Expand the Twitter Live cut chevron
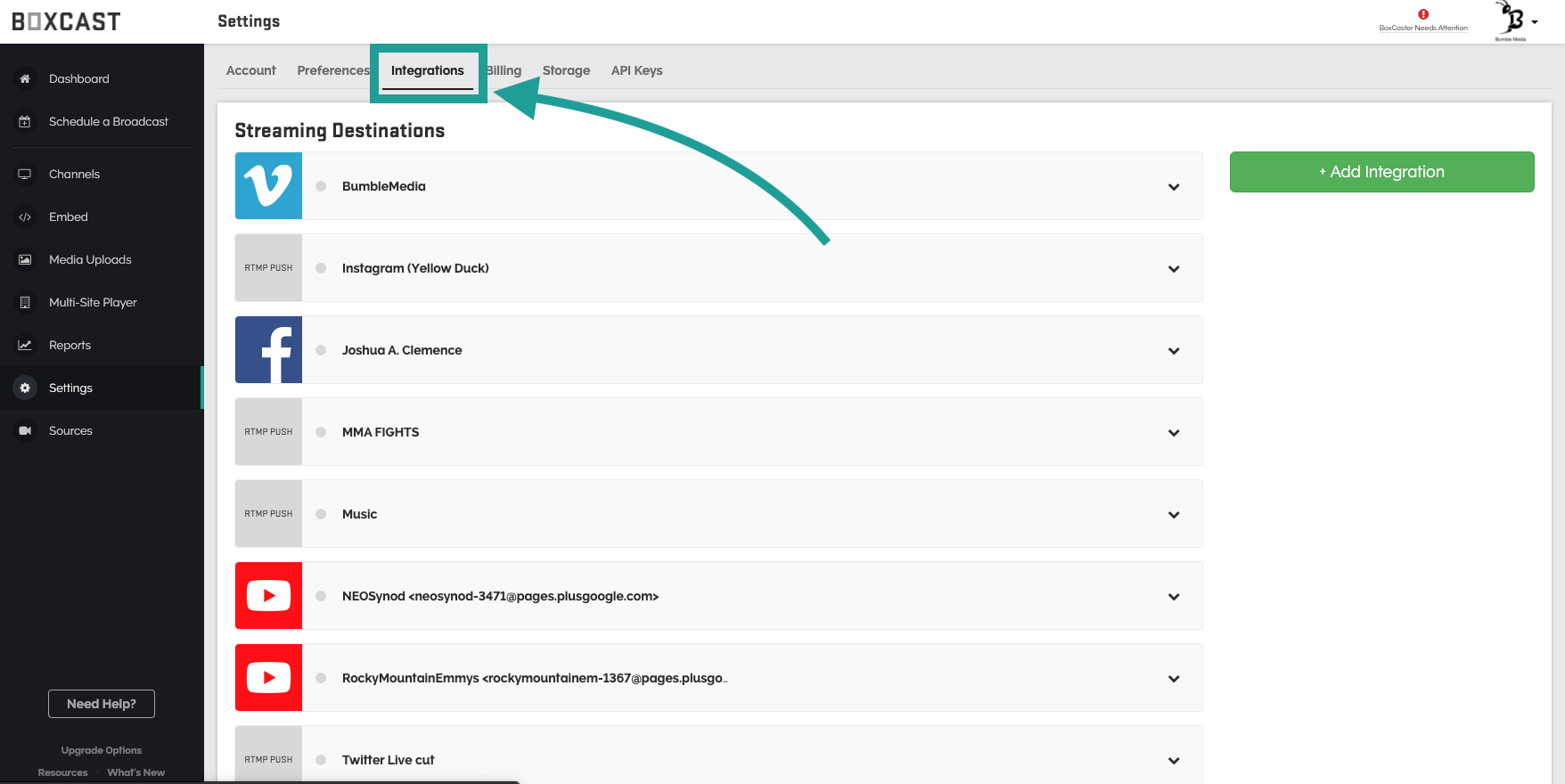Viewport: 1565px width, 784px height. 1174,761
